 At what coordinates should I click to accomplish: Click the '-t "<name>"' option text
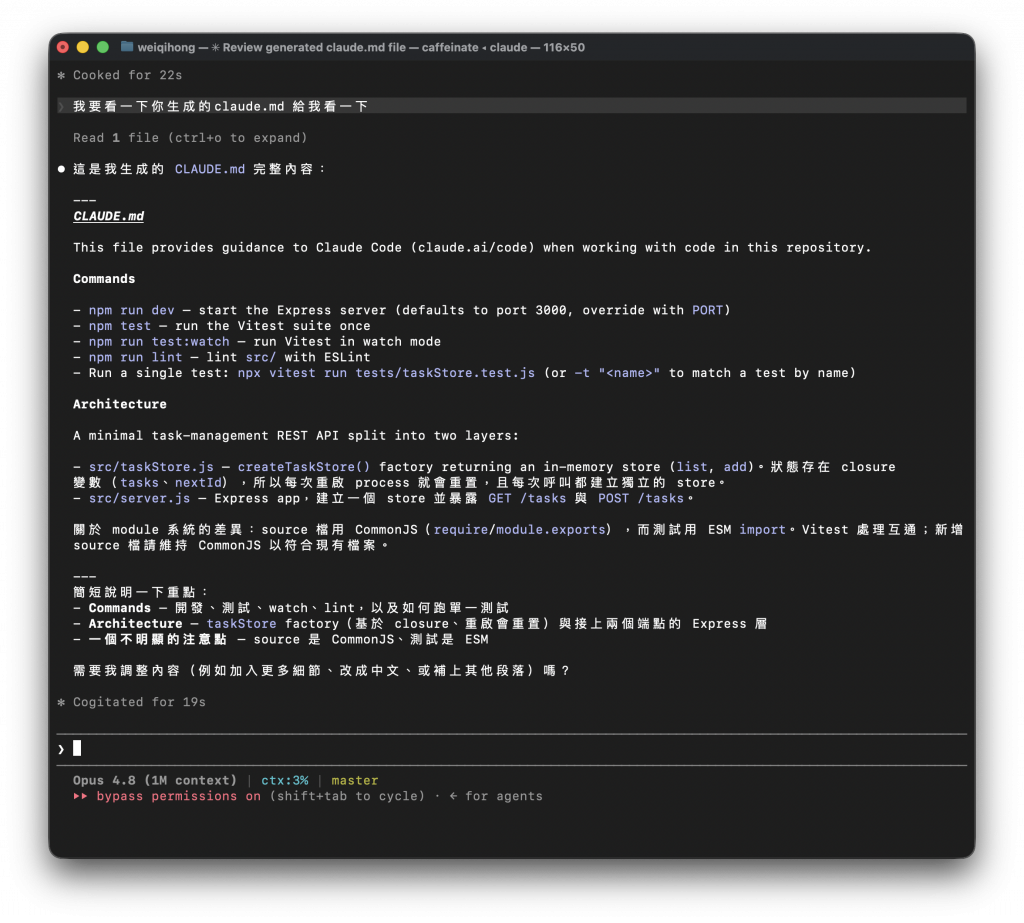click(617, 373)
